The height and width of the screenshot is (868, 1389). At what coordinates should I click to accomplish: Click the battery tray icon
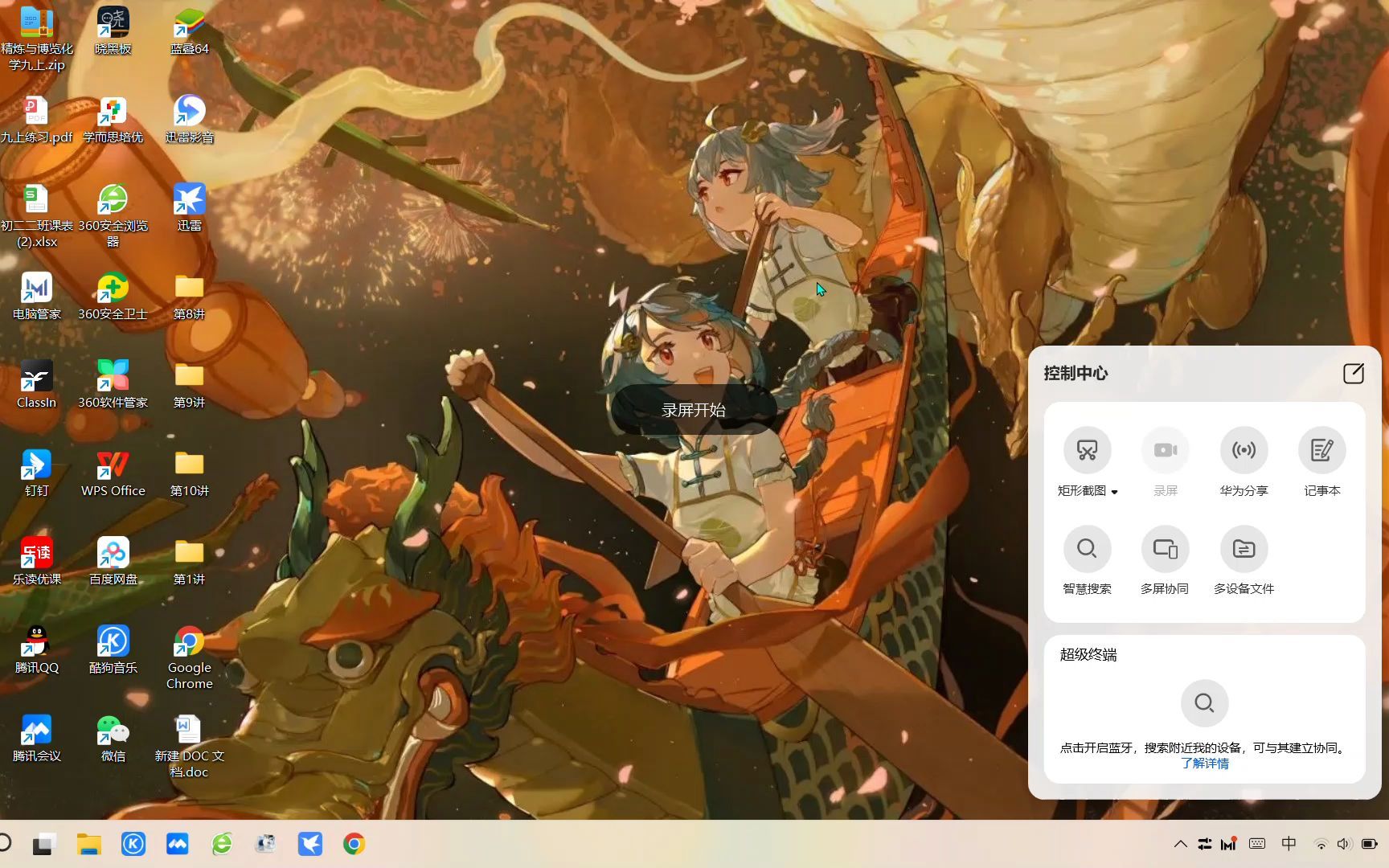click(x=1369, y=844)
